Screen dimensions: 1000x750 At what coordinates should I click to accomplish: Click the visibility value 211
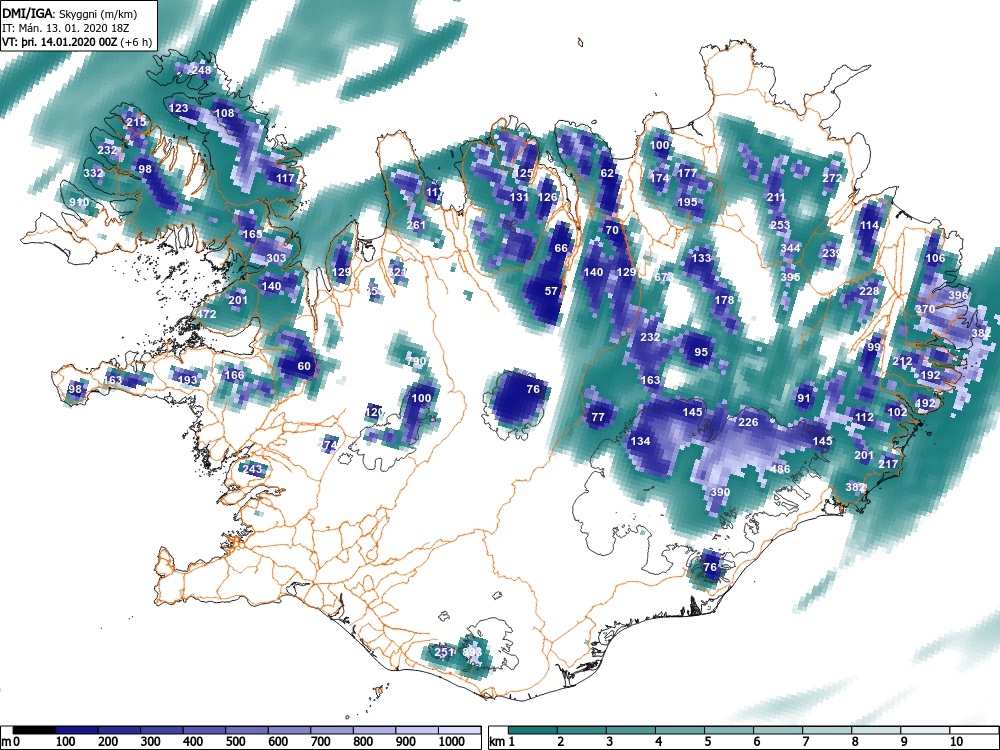(776, 197)
